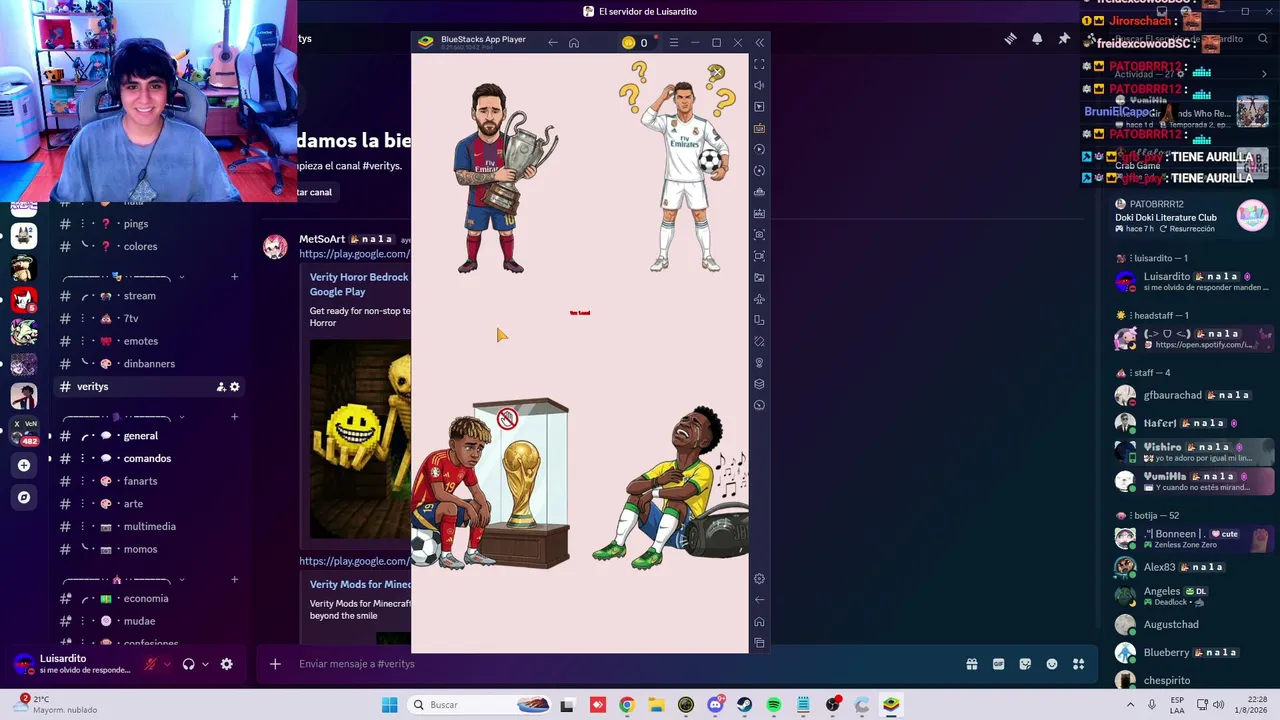Pick the Messi with trophy image
The height and width of the screenshot is (720, 1280).
click(505, 177)
